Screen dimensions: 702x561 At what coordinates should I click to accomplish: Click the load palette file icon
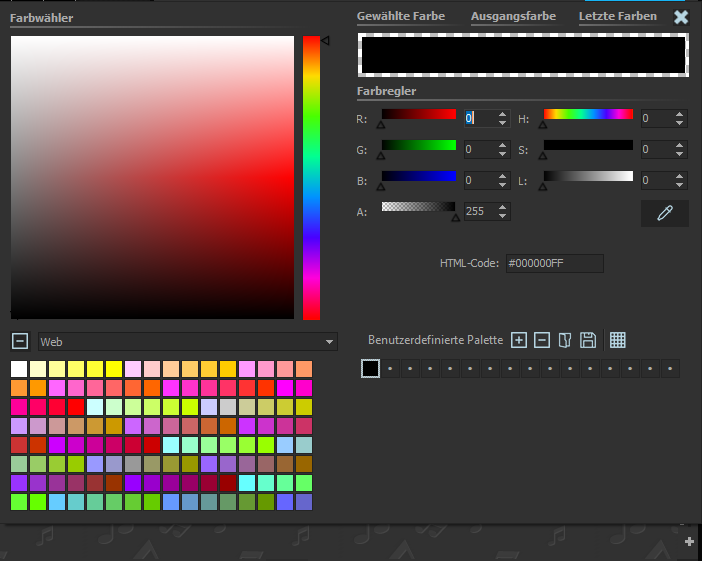(565, 340)
